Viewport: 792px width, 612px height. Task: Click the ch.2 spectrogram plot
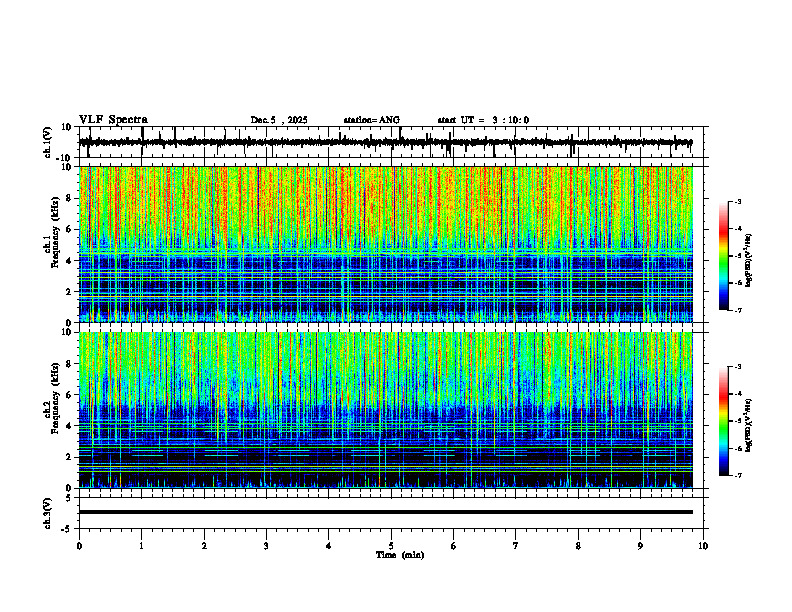pyautogui.click(x=385, y=410)
